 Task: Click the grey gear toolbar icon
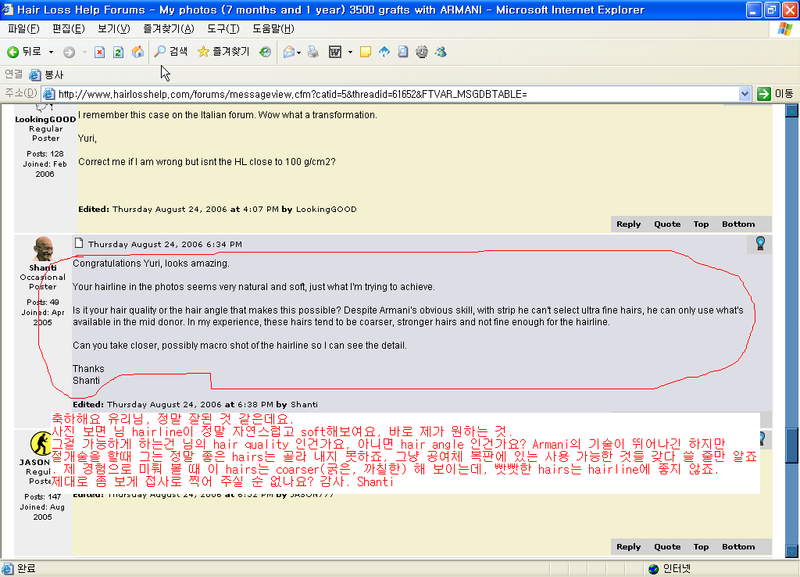[x=421, y=52]
